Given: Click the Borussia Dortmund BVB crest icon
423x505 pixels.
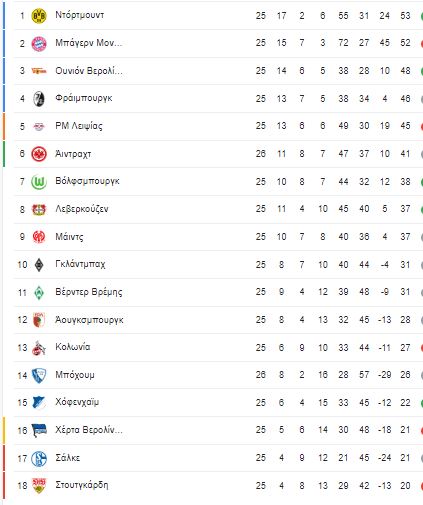Looking at the screenshot, I should click(39, 16).
